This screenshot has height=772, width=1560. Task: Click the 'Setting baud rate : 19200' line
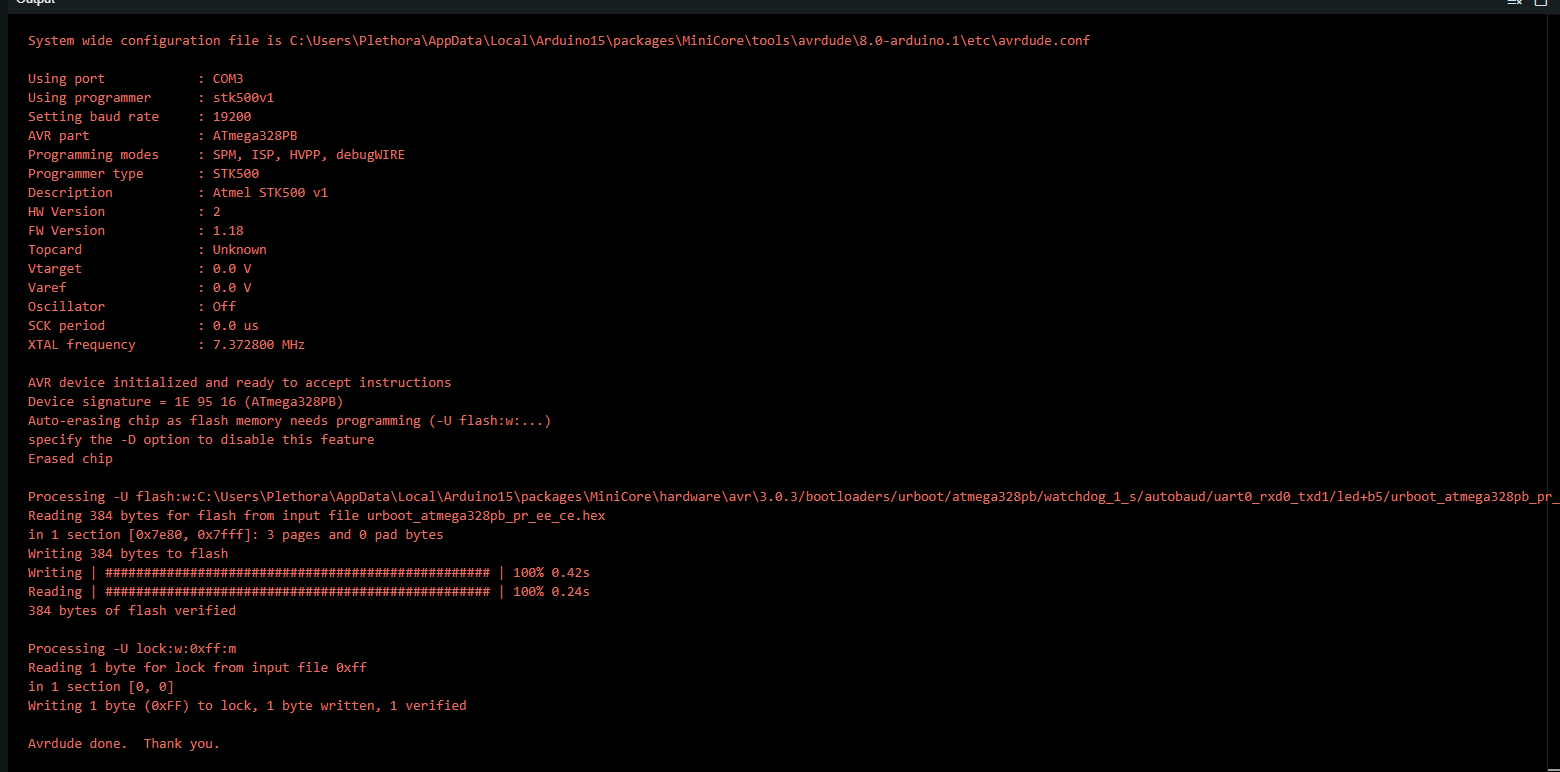point(139,117)
